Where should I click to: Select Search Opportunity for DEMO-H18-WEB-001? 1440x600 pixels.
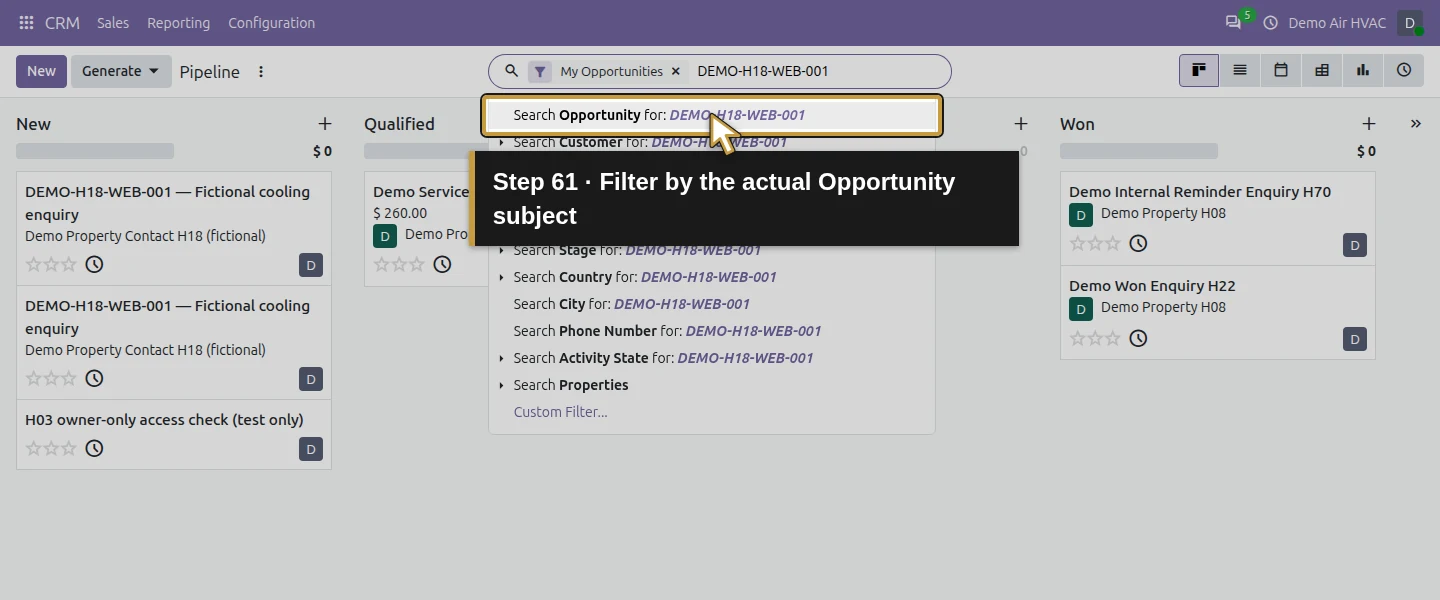712,115
